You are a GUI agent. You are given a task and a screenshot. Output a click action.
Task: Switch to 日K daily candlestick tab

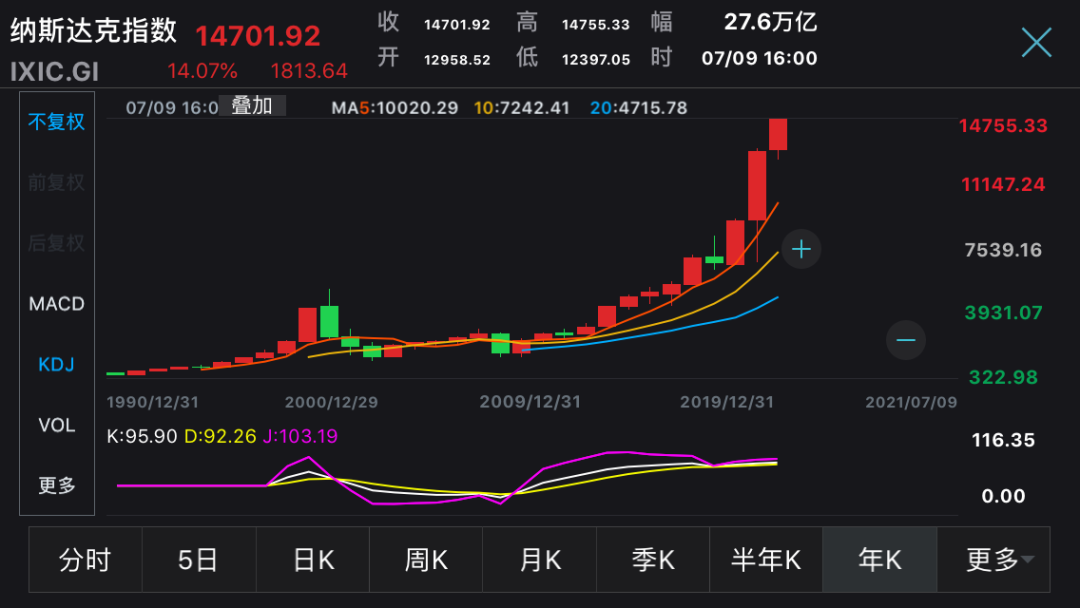pyautogui.click(x=313, y=560)
